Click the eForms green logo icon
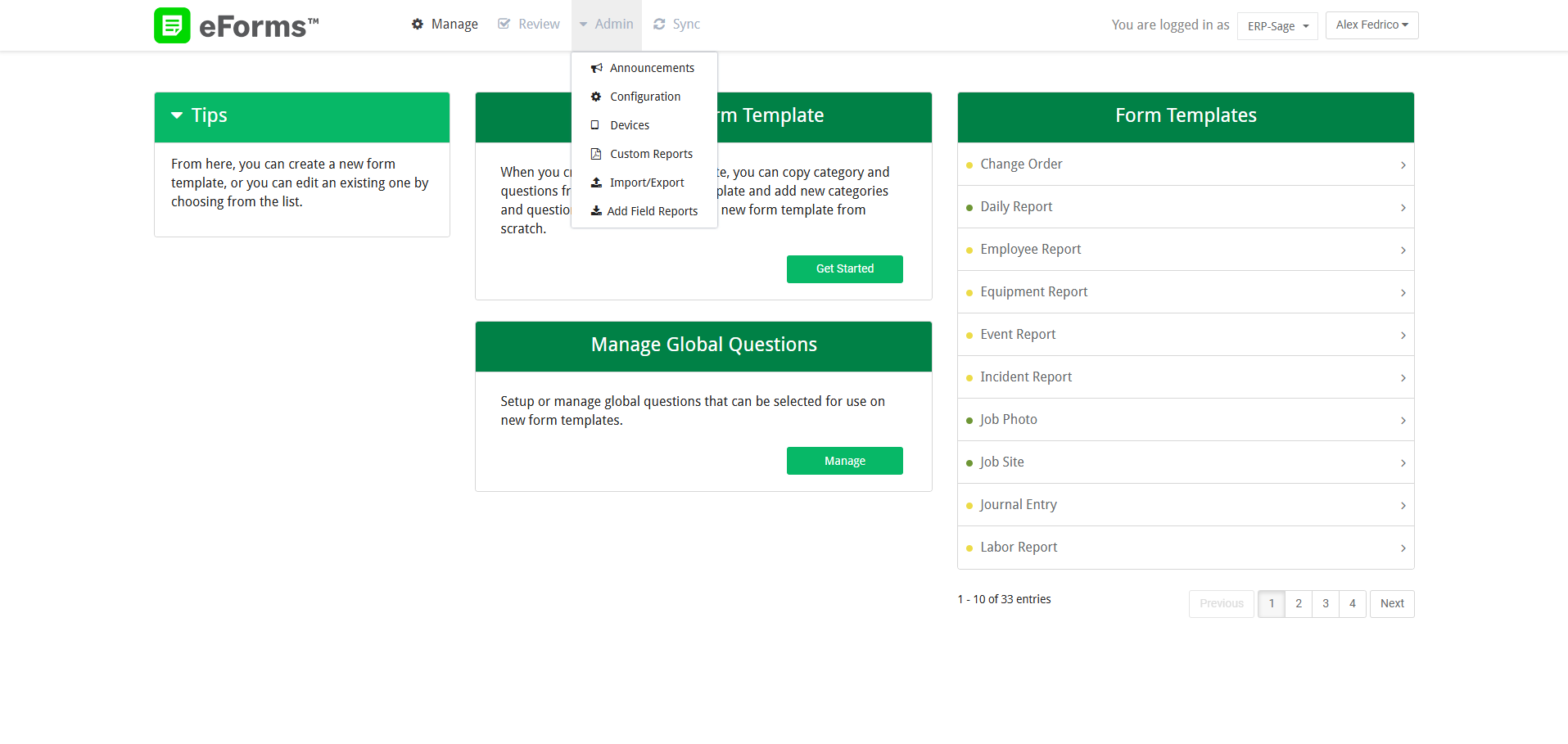 coord(172,25)
